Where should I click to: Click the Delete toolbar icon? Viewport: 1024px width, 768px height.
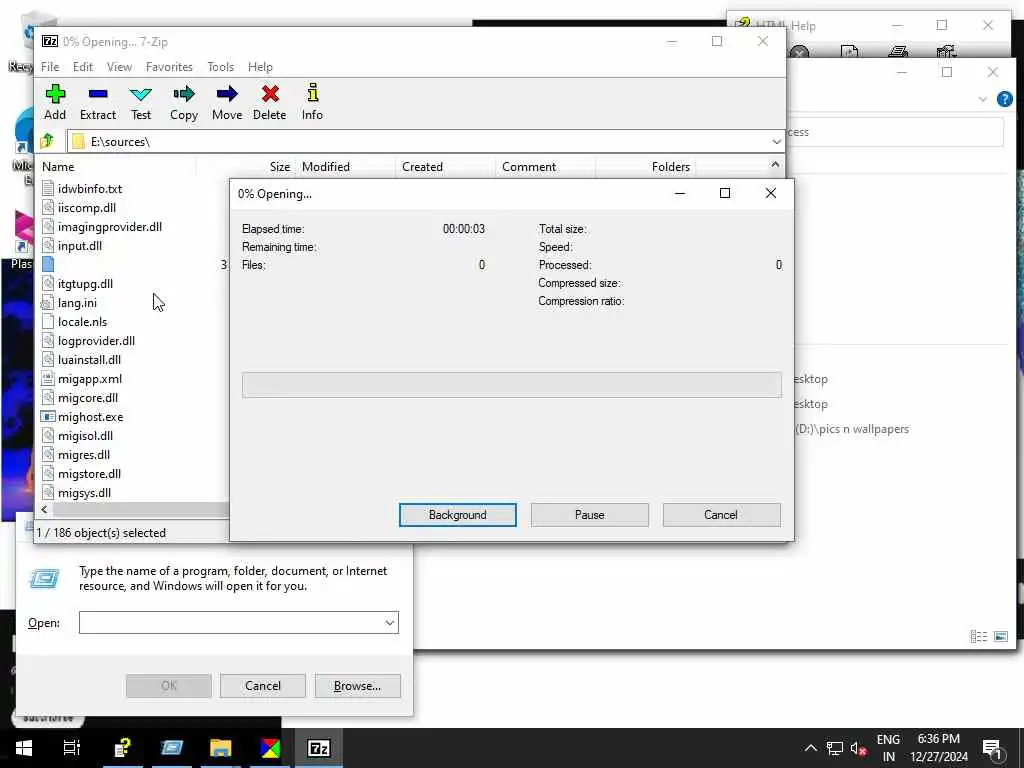[x=270, y=94]
